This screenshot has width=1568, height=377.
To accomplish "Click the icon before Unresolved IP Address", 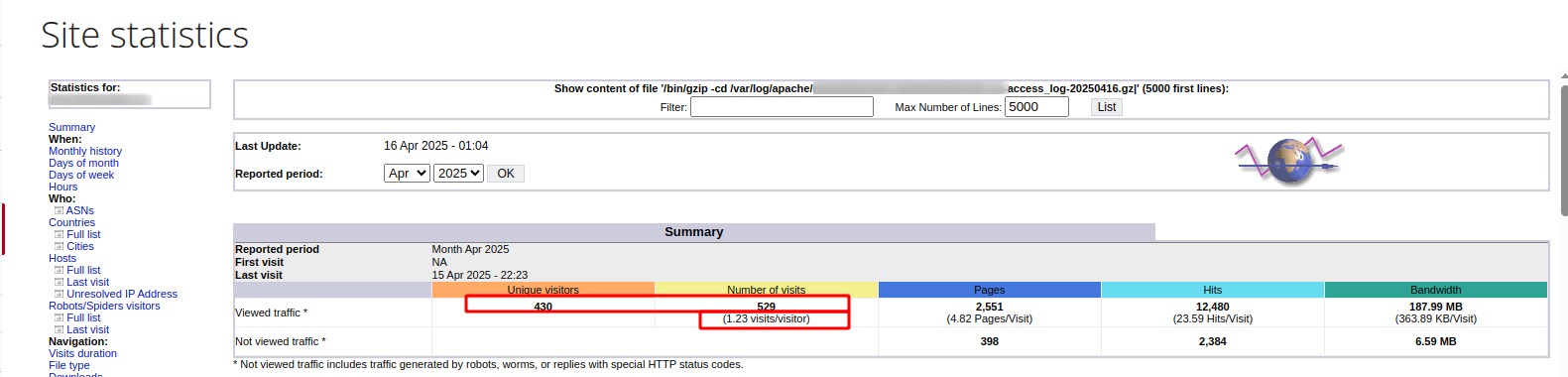I will (59, 294).
